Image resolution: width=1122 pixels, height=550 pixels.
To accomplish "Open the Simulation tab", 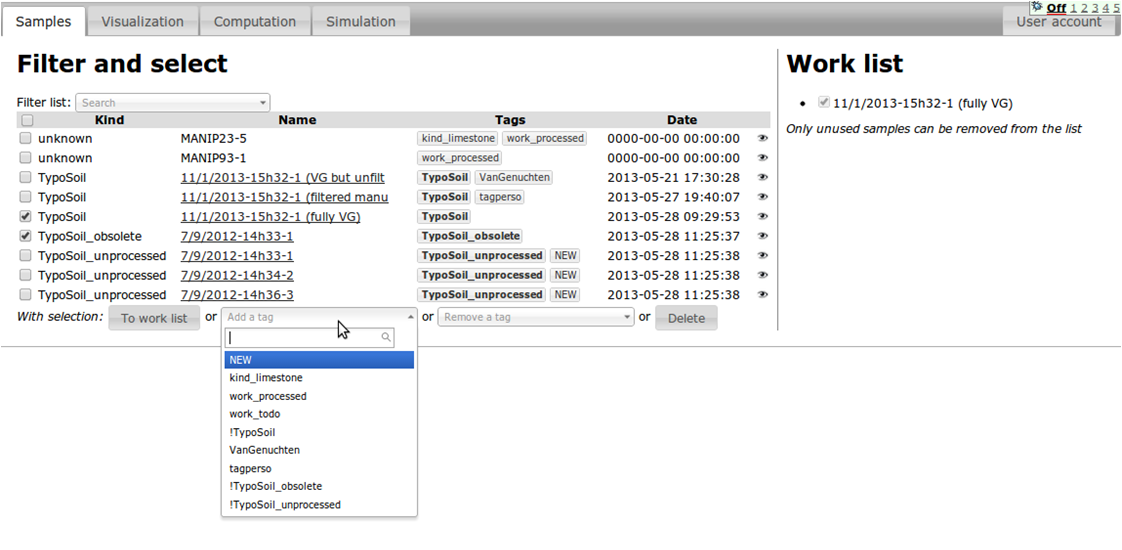I will tap(361, 21).
